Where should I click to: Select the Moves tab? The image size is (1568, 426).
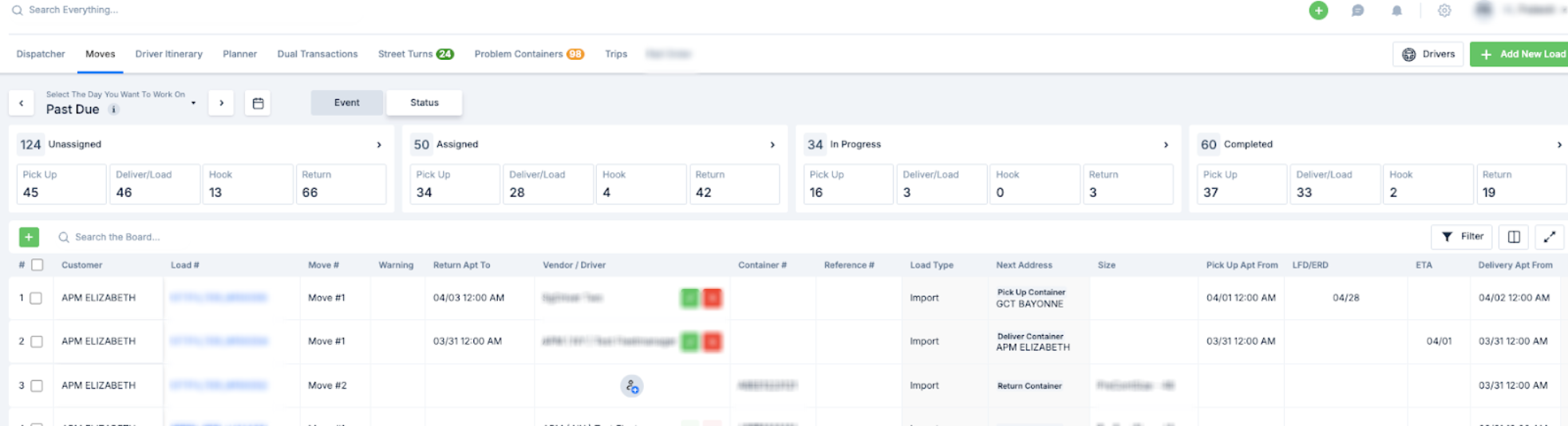pos(101,54)
